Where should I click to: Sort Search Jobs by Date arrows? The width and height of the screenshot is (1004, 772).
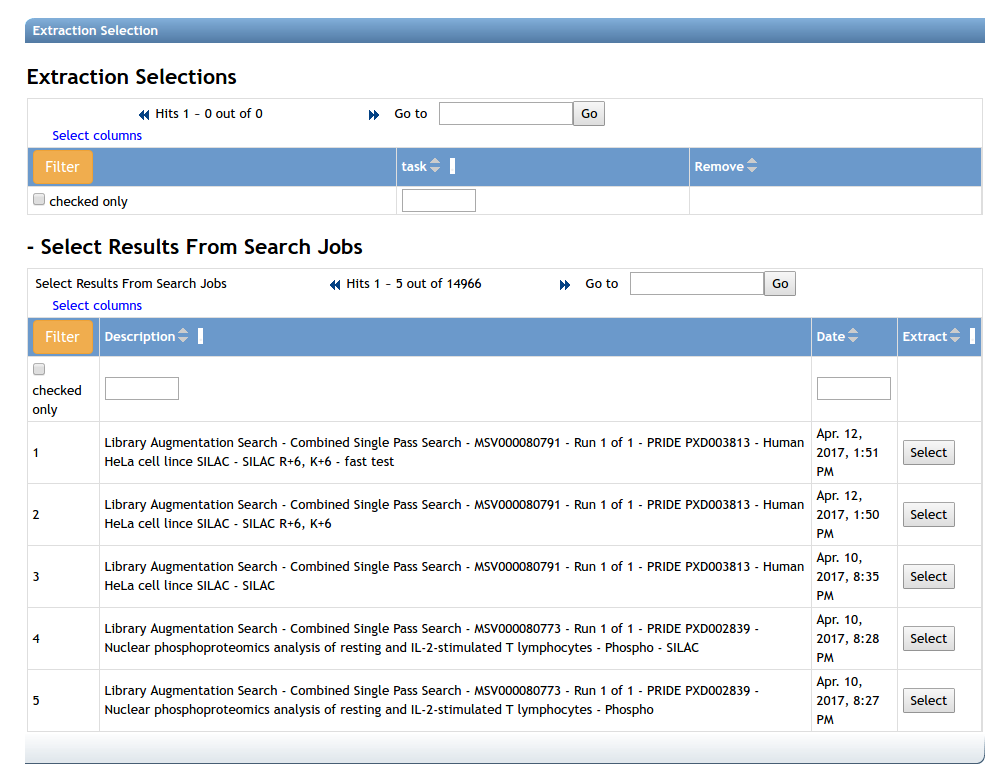point(853,337)
